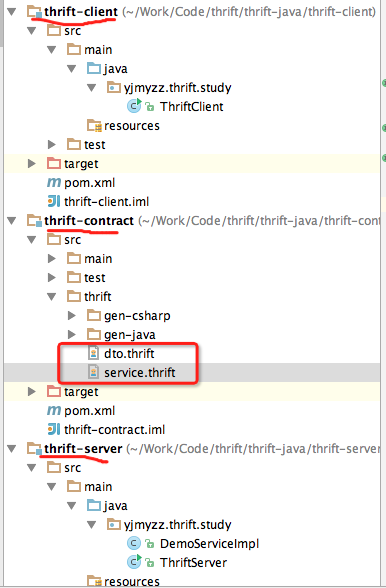Click thrift-contract.iml file icon
Screen dimensions: 386x588
pos(54,429)
